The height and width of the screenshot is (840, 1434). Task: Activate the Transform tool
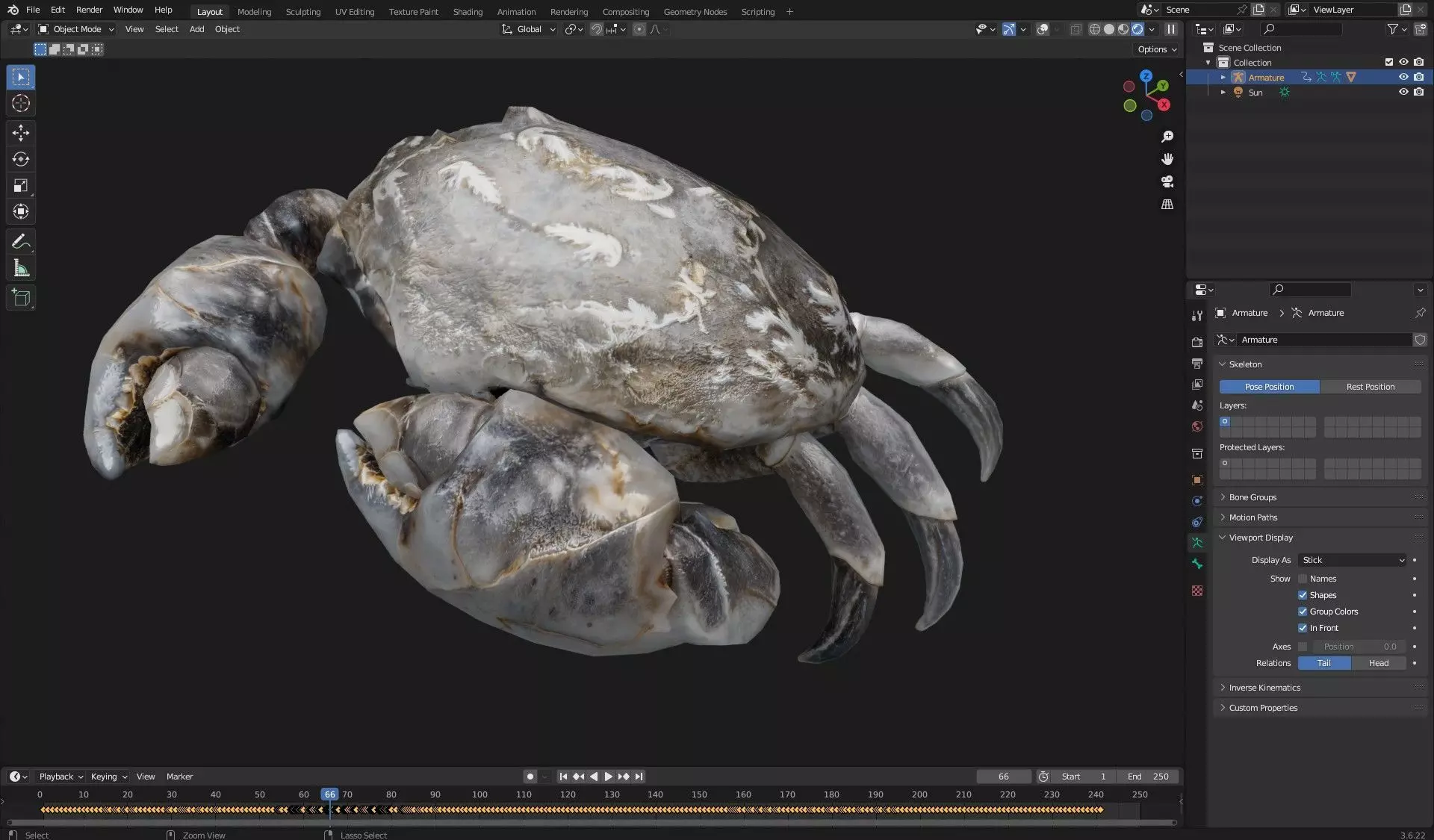pyautogui.click(x=21, y=211)
